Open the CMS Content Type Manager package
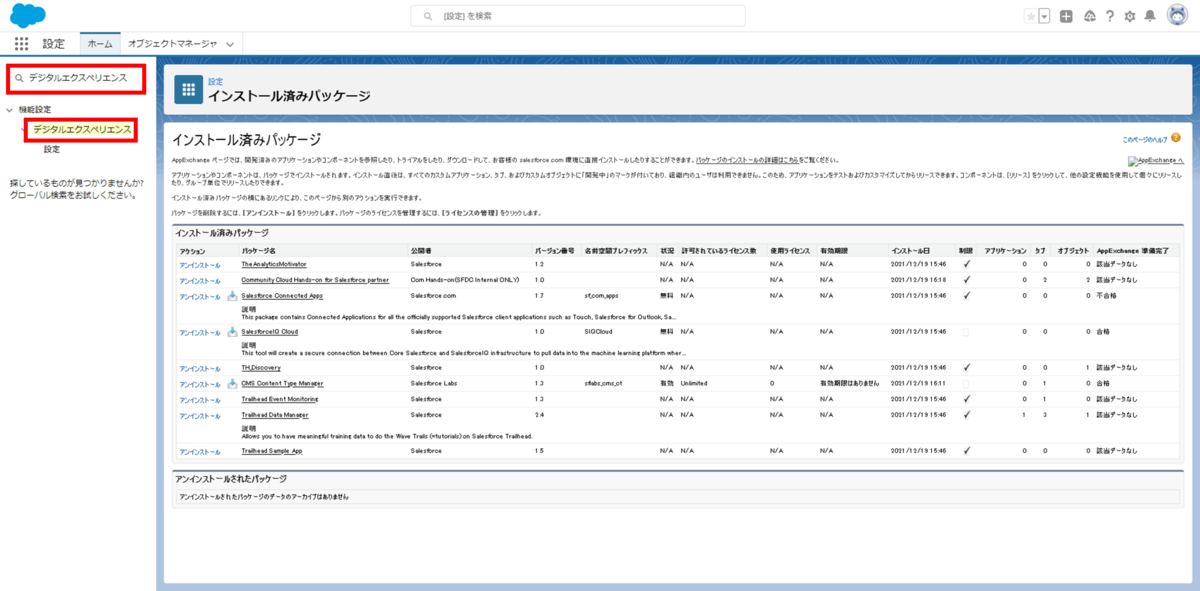The width and height of the screenshot is (1200, 591). (x=282, y=383)
